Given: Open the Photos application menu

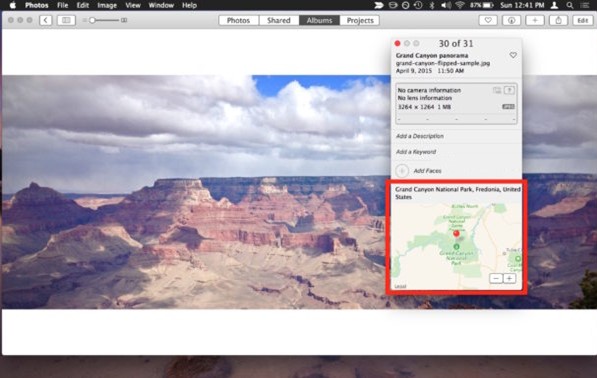Looking at the screenshot, I should point(37,5).
